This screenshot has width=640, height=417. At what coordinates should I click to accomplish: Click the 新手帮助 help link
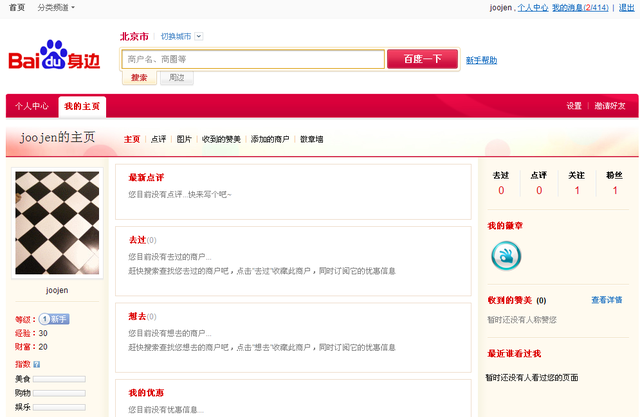click(x=481, y=60)
